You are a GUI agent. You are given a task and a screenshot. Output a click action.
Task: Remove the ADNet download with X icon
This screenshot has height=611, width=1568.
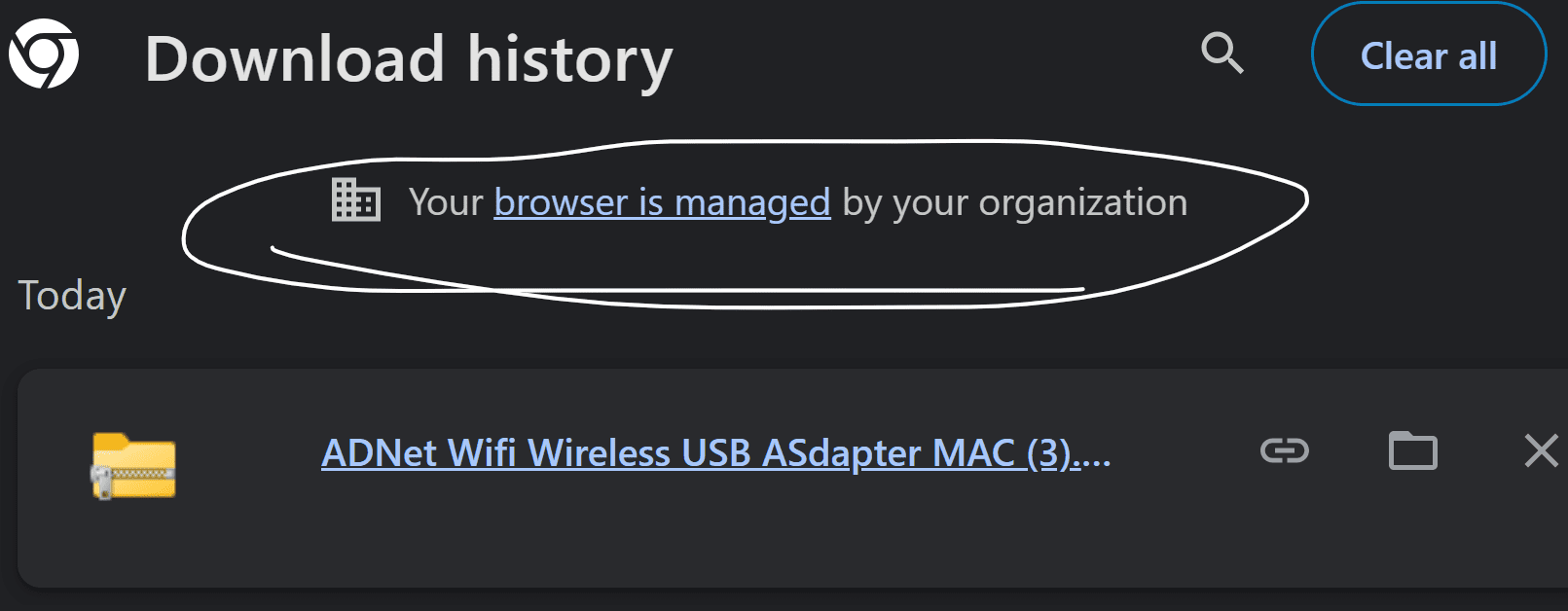1541,450
